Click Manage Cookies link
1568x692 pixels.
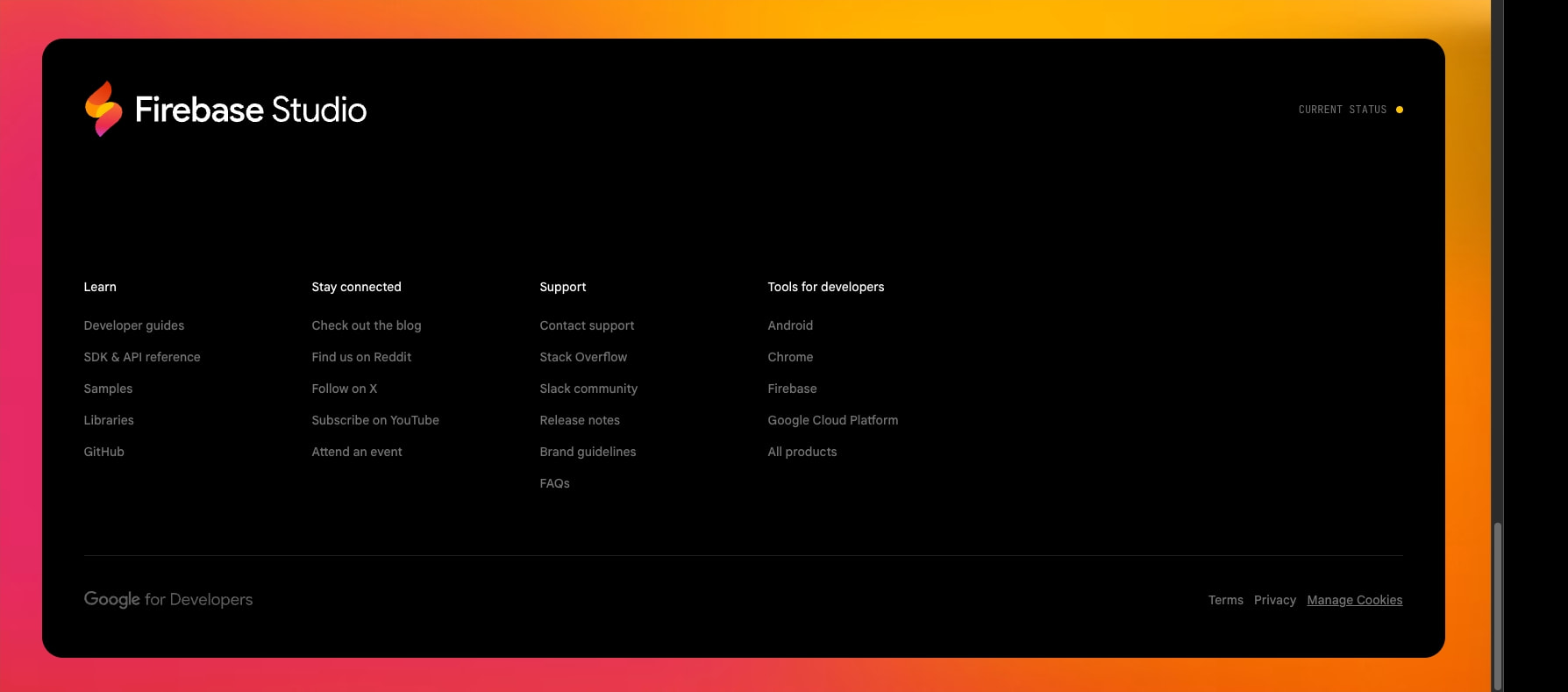[1355, 600]
